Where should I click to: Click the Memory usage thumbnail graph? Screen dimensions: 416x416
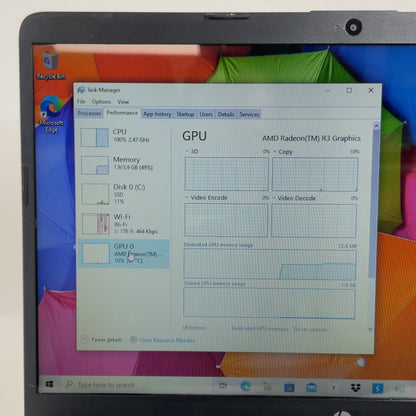click(x=95, y=166)
